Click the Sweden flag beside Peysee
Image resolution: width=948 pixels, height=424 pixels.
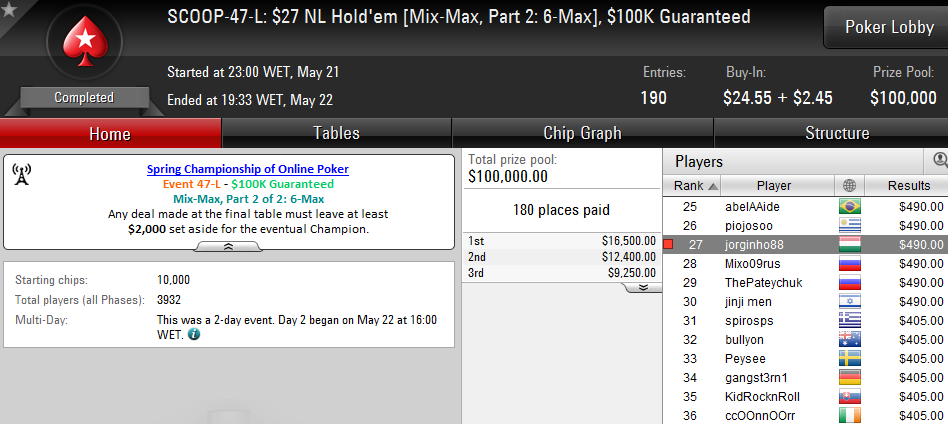[x=849, y=359]
